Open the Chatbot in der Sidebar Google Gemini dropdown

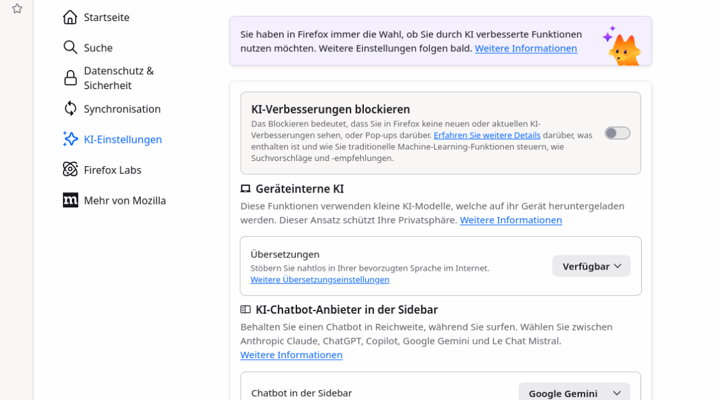click(574, 393)
